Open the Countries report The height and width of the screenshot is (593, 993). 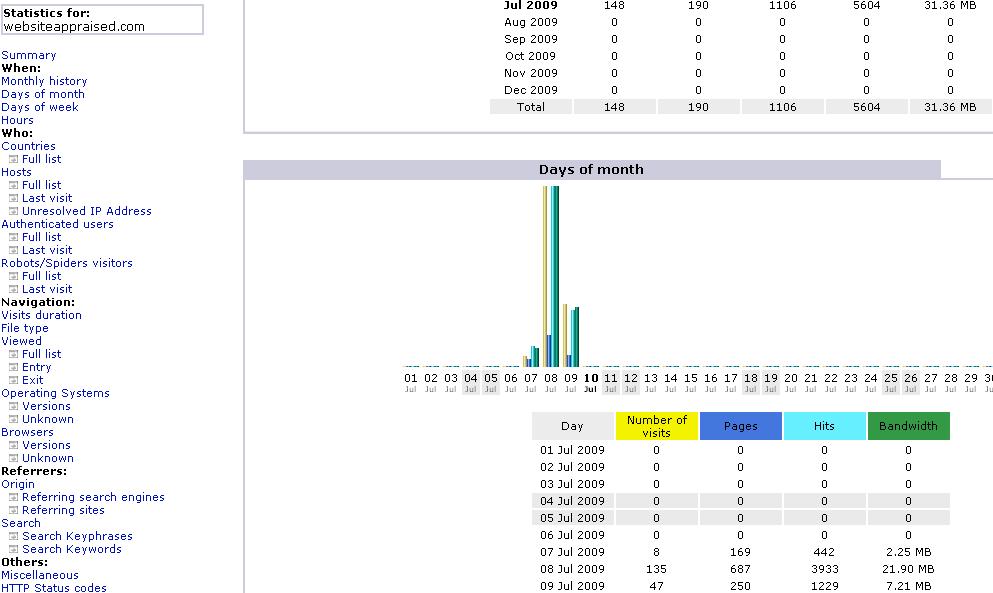tap(28, 146)
